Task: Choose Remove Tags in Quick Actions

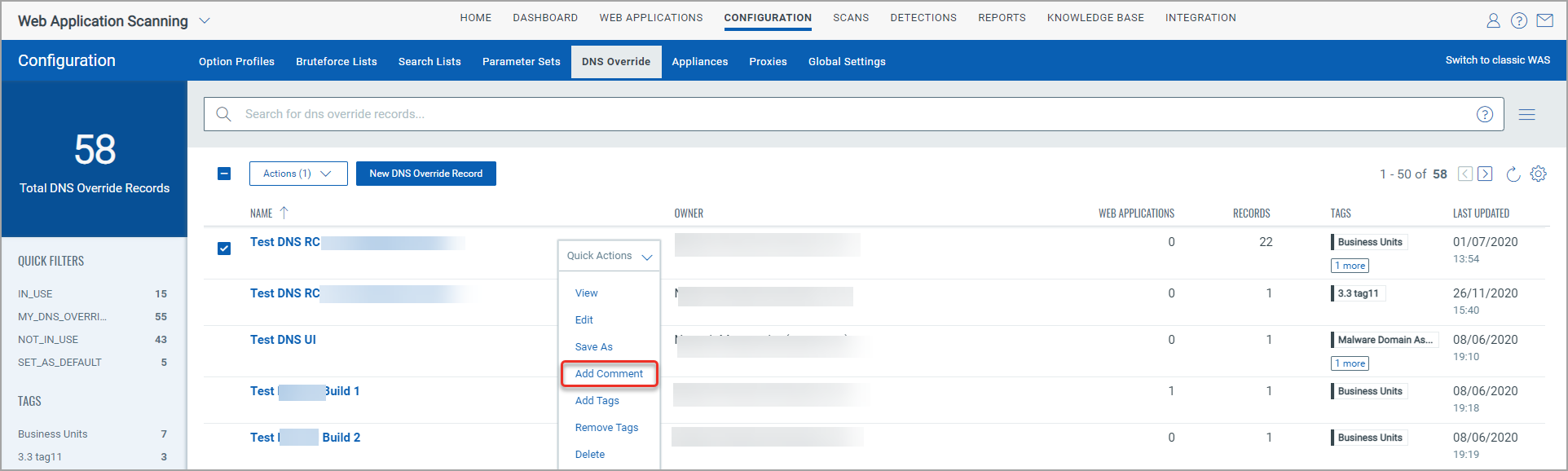Action: (607, 428)
